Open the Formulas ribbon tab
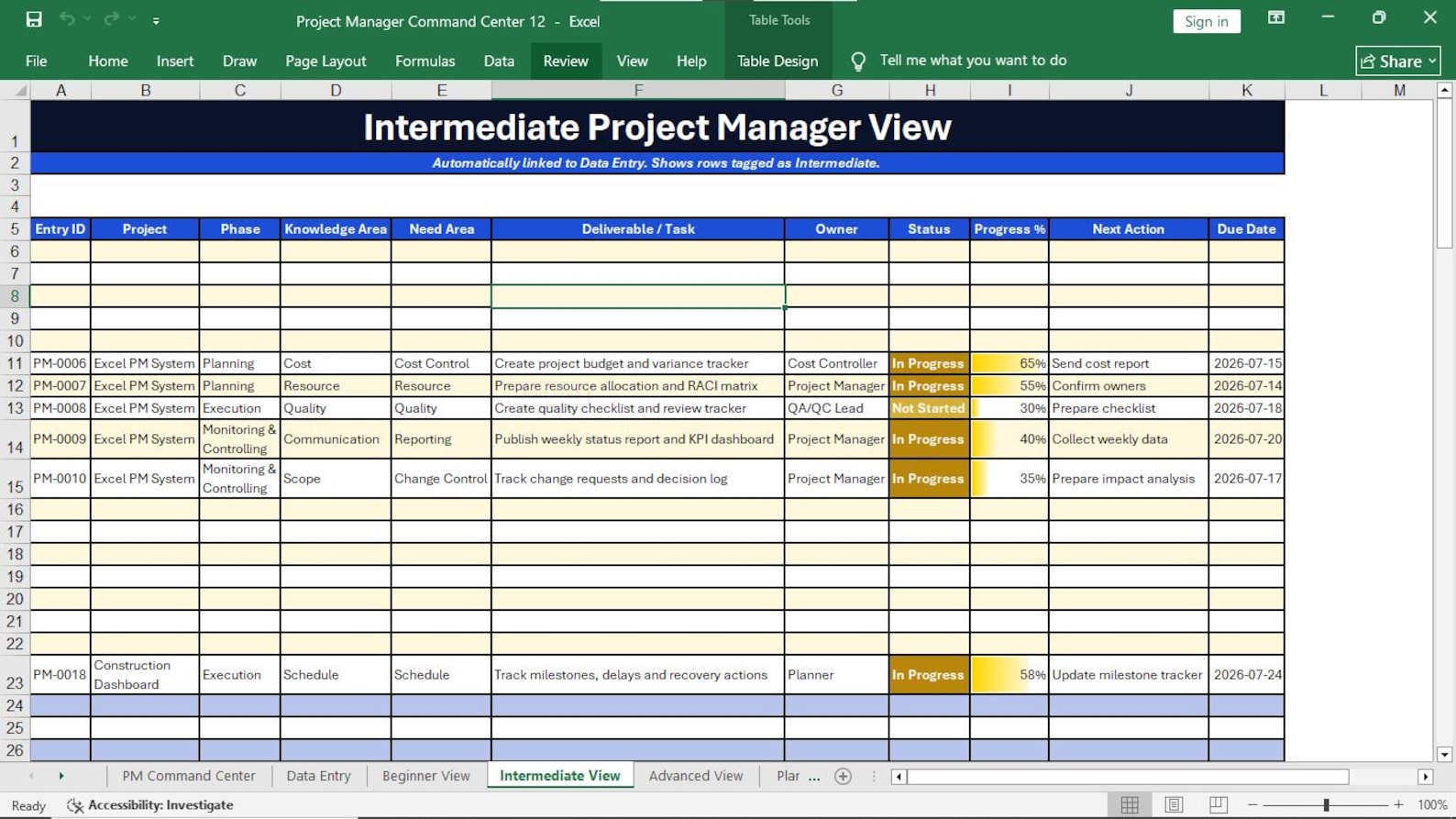Image resolution: width=1456 pixels, height=819 pixels. point(425,61)
